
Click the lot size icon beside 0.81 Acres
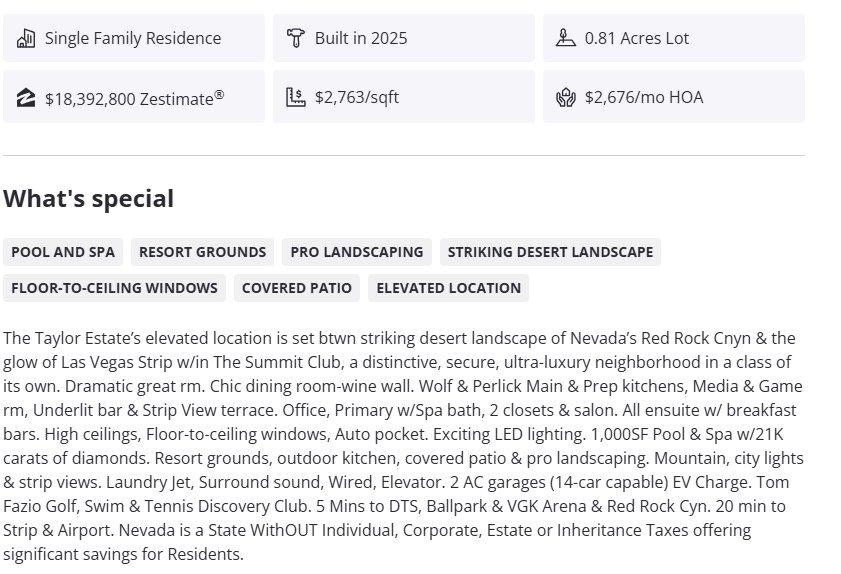(565, 39)
